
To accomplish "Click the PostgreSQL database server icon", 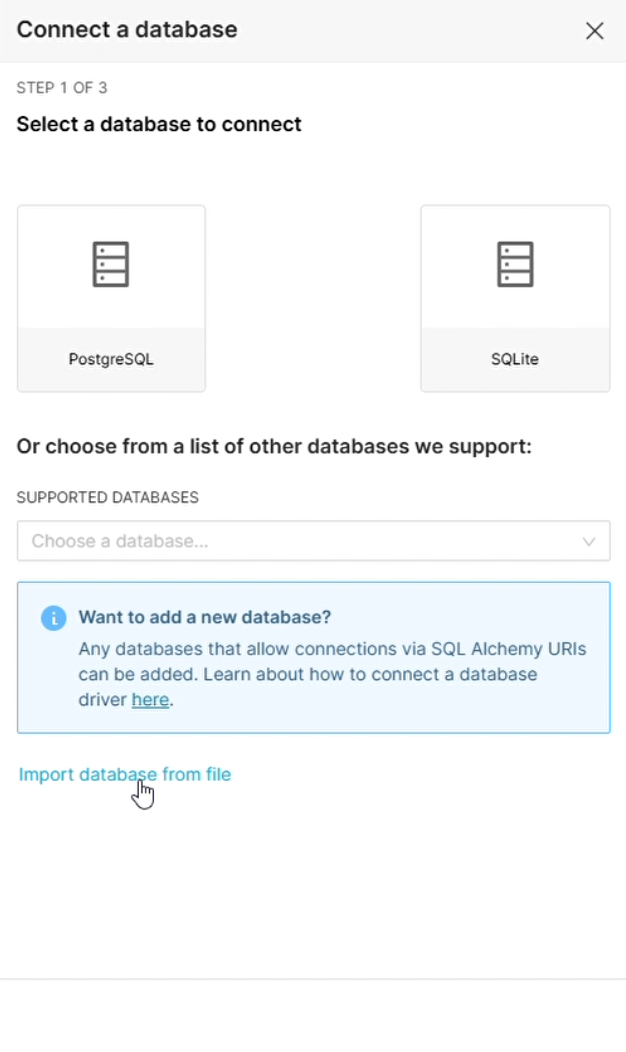I will 111,264.
